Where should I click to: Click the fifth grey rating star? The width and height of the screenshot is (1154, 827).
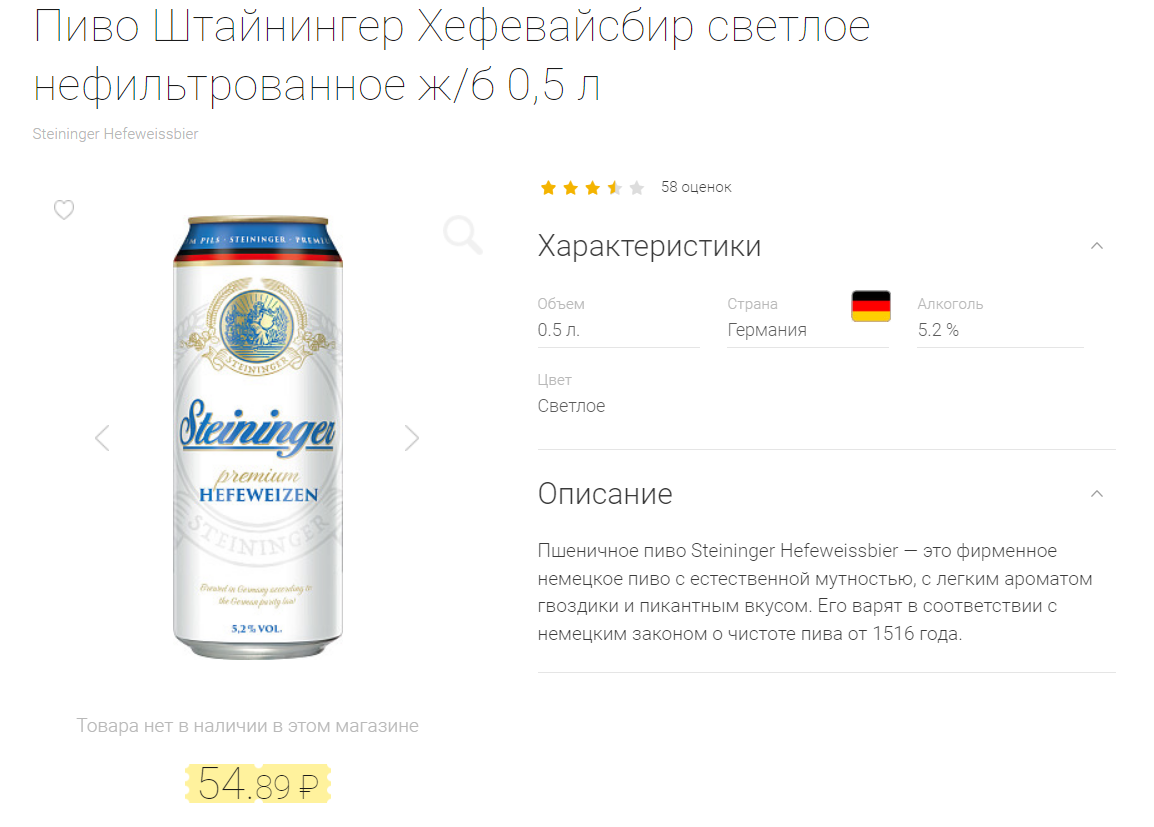pos(637,188)
